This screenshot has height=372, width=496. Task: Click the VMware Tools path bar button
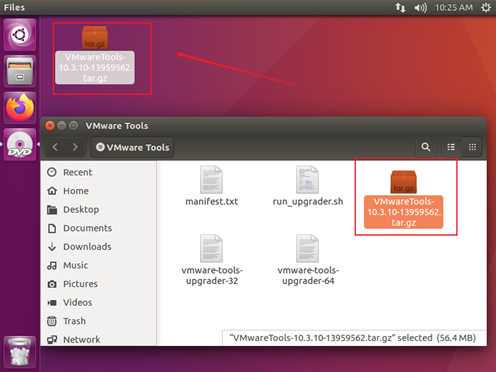pos(133,147)
